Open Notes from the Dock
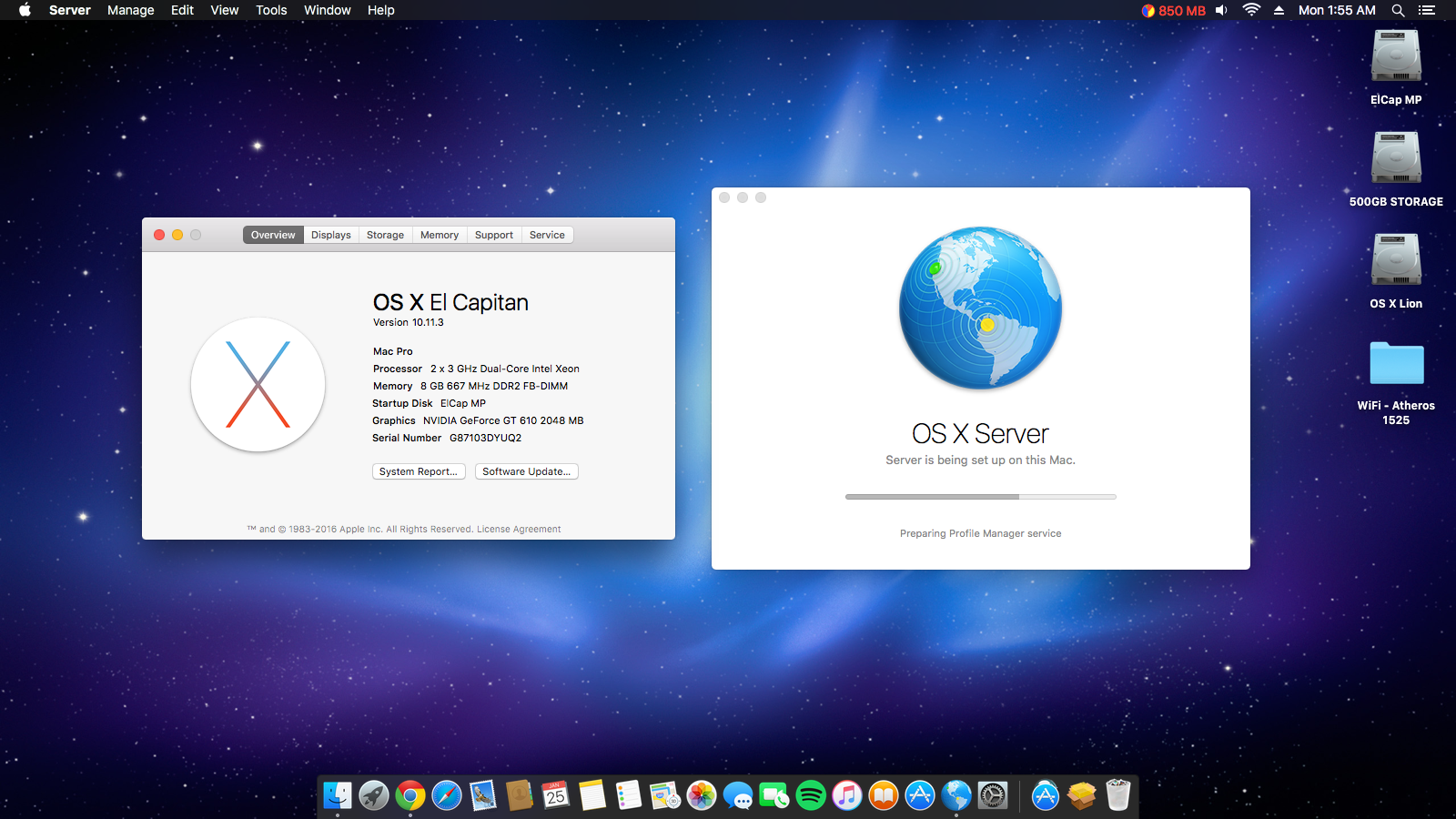The height and width of the screenshot is (819, 1456). pos(592,796)
